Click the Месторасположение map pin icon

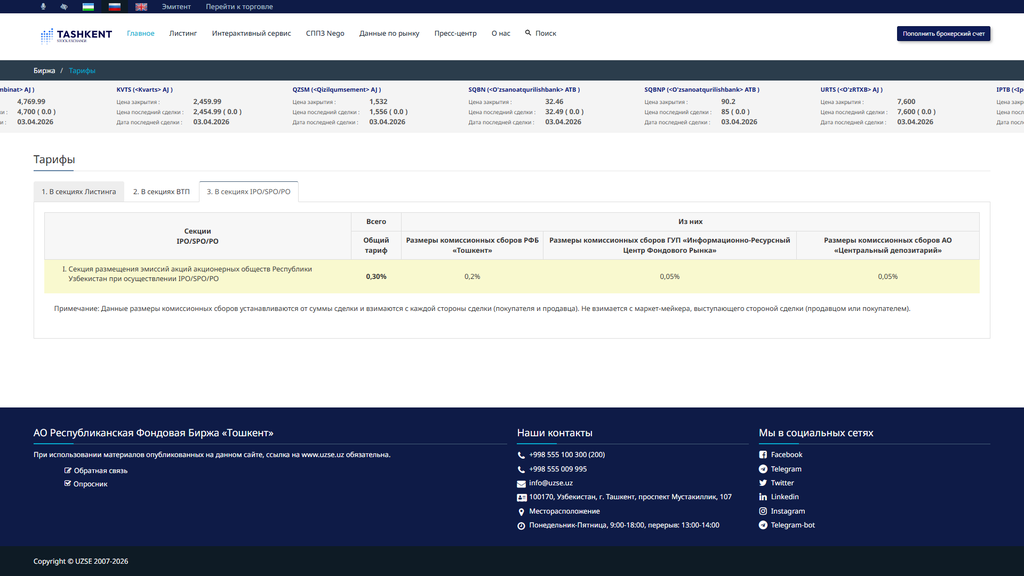(x=521, y=512)
